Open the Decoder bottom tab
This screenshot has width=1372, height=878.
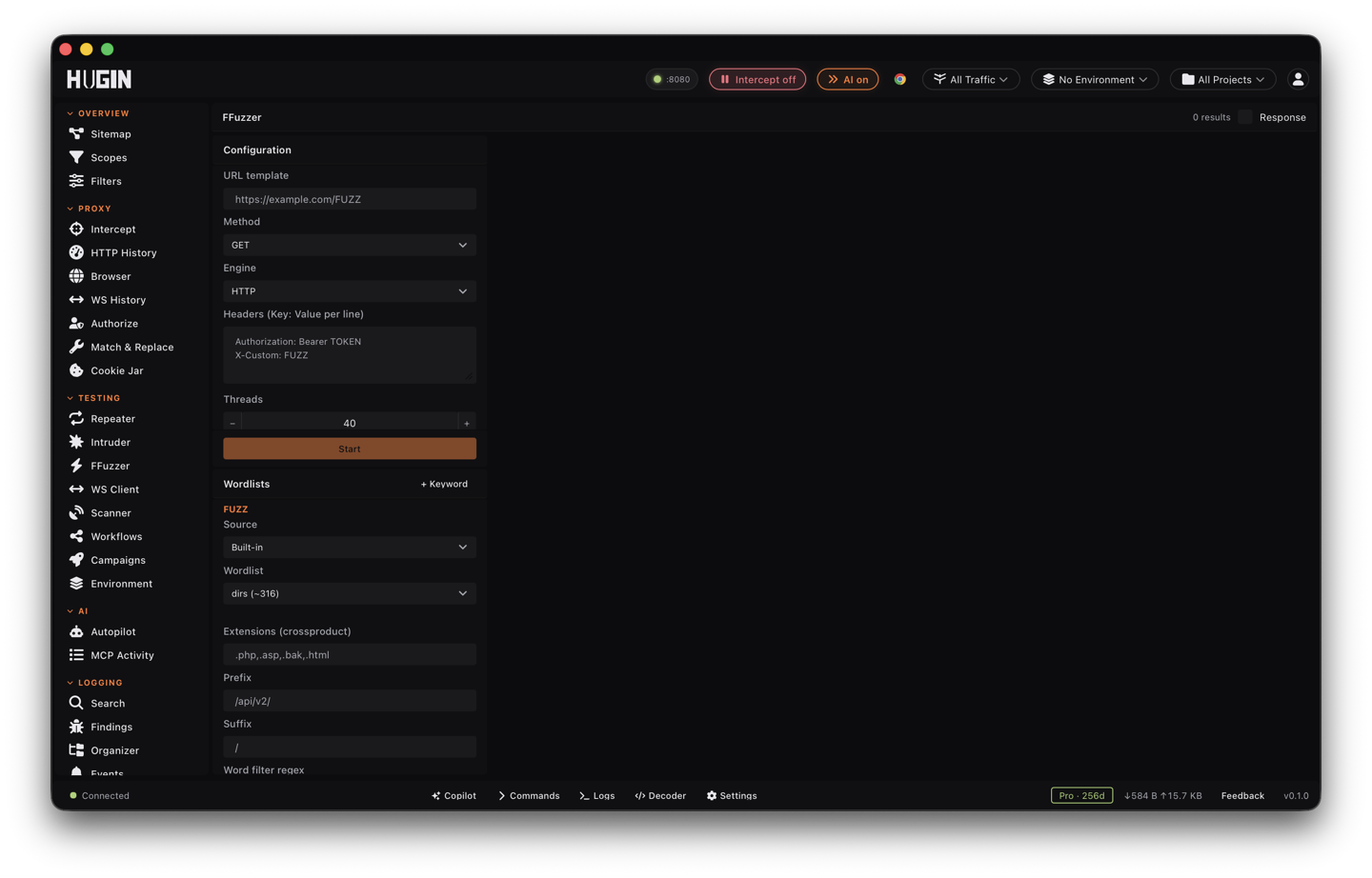pos(660,795)
